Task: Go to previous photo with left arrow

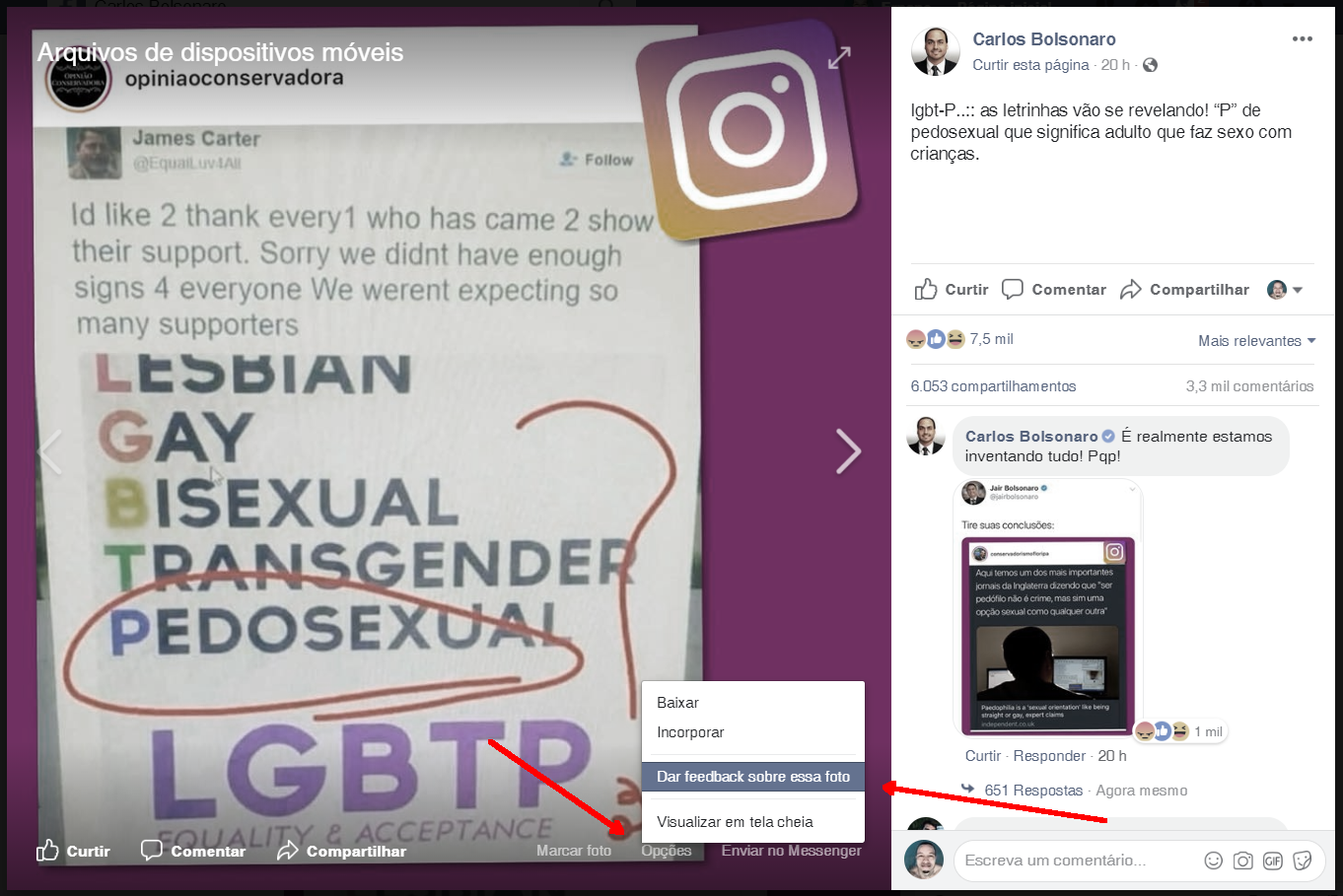Action: point(50,451)
